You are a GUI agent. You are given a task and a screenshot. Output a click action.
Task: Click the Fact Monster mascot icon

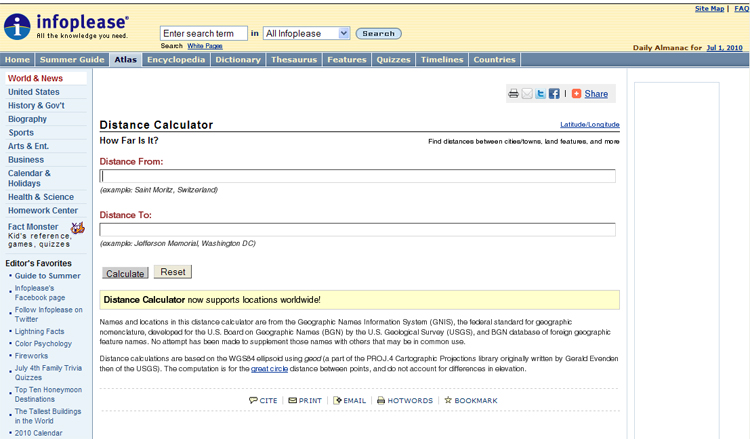coord(77,228)
